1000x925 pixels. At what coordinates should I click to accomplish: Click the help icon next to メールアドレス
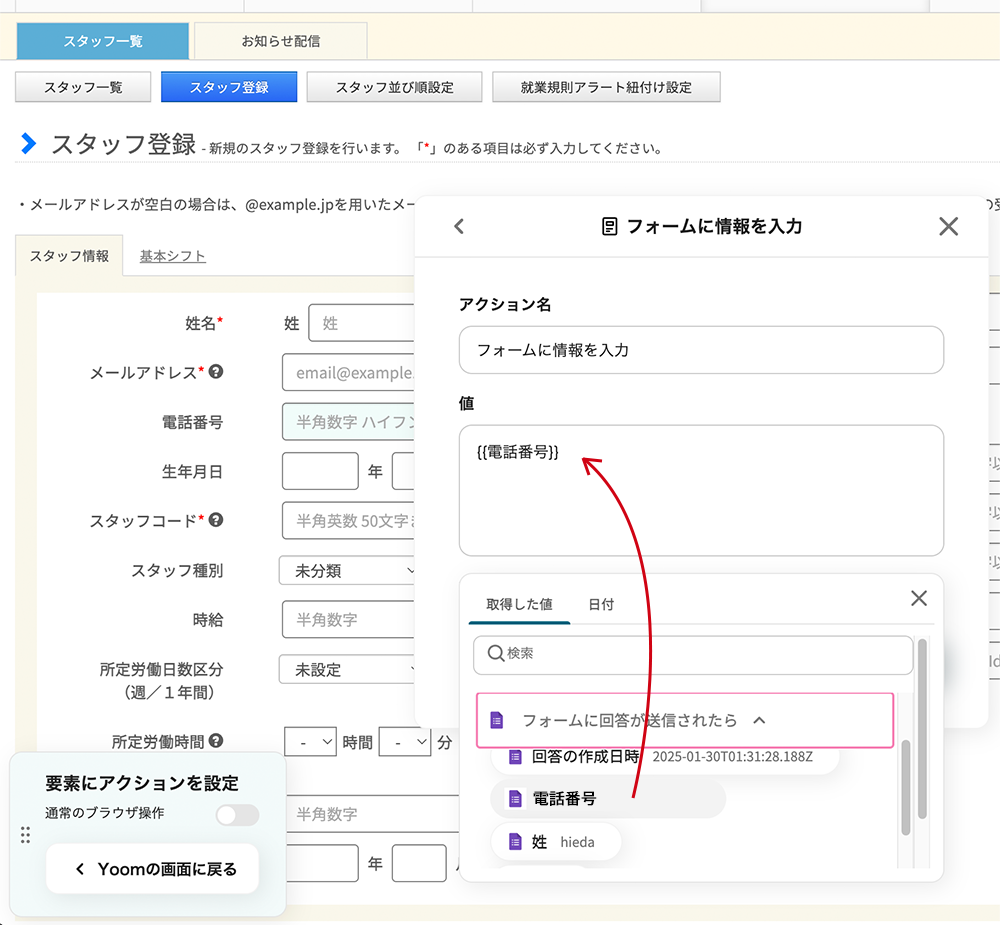point(216,371)
